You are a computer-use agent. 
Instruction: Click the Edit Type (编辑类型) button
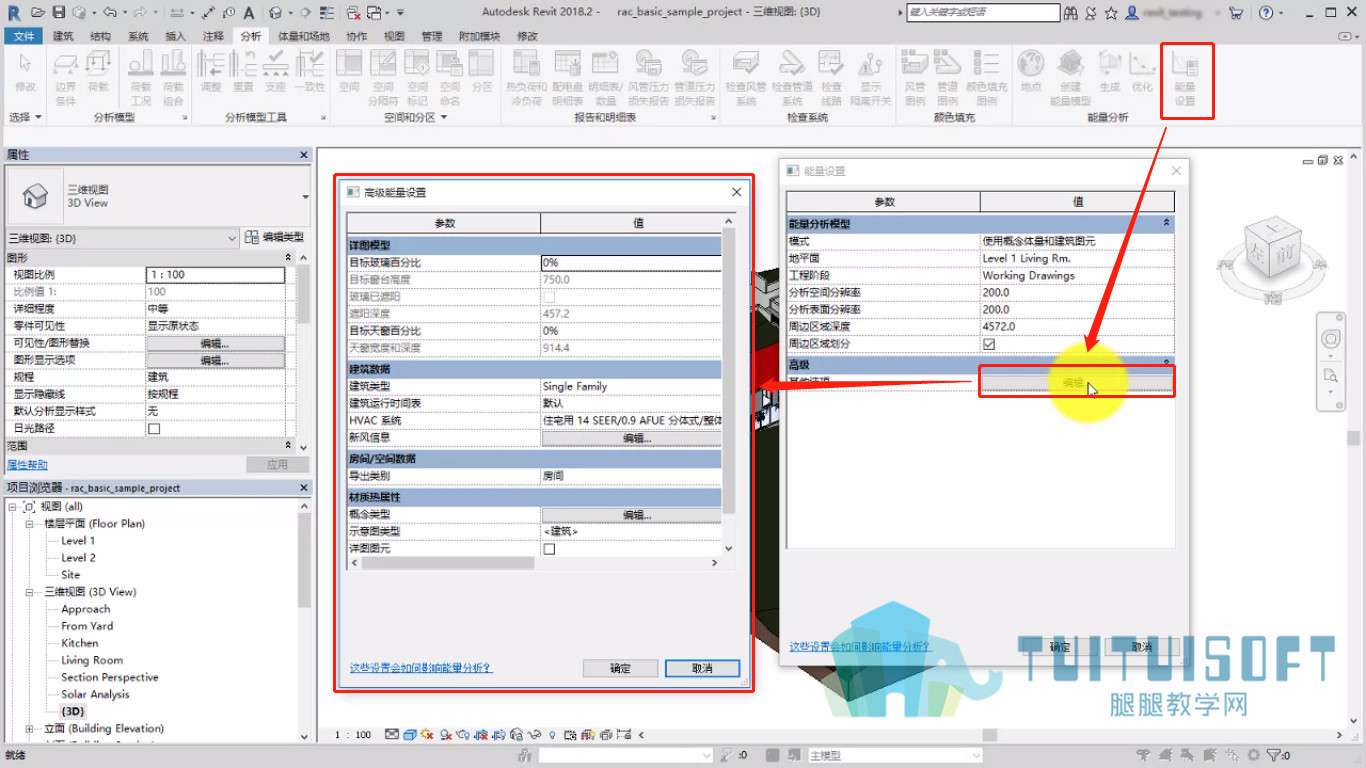[x=275, y=238]
